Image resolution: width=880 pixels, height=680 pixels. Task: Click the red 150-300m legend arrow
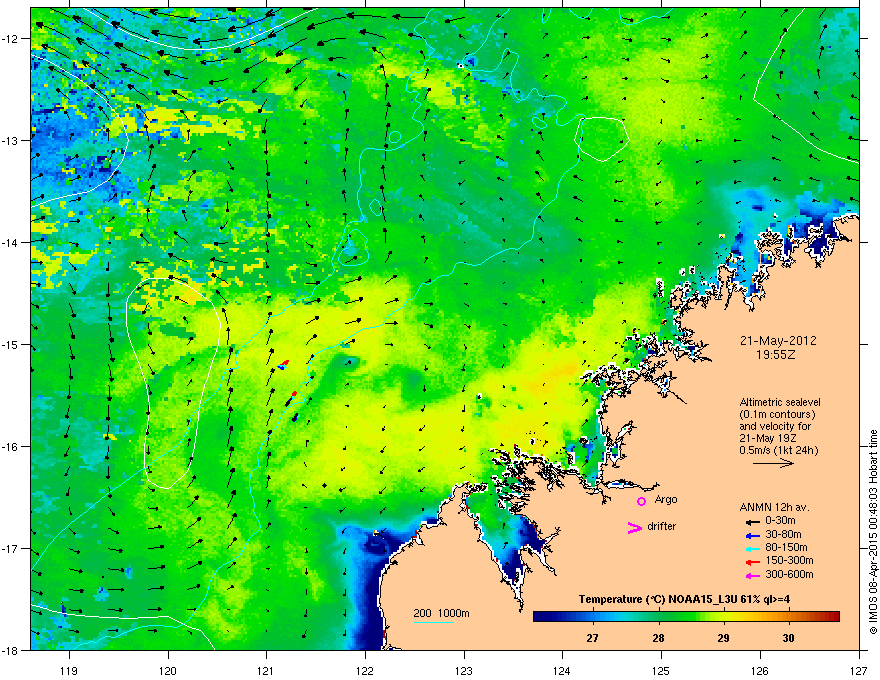tap(752, 561)
